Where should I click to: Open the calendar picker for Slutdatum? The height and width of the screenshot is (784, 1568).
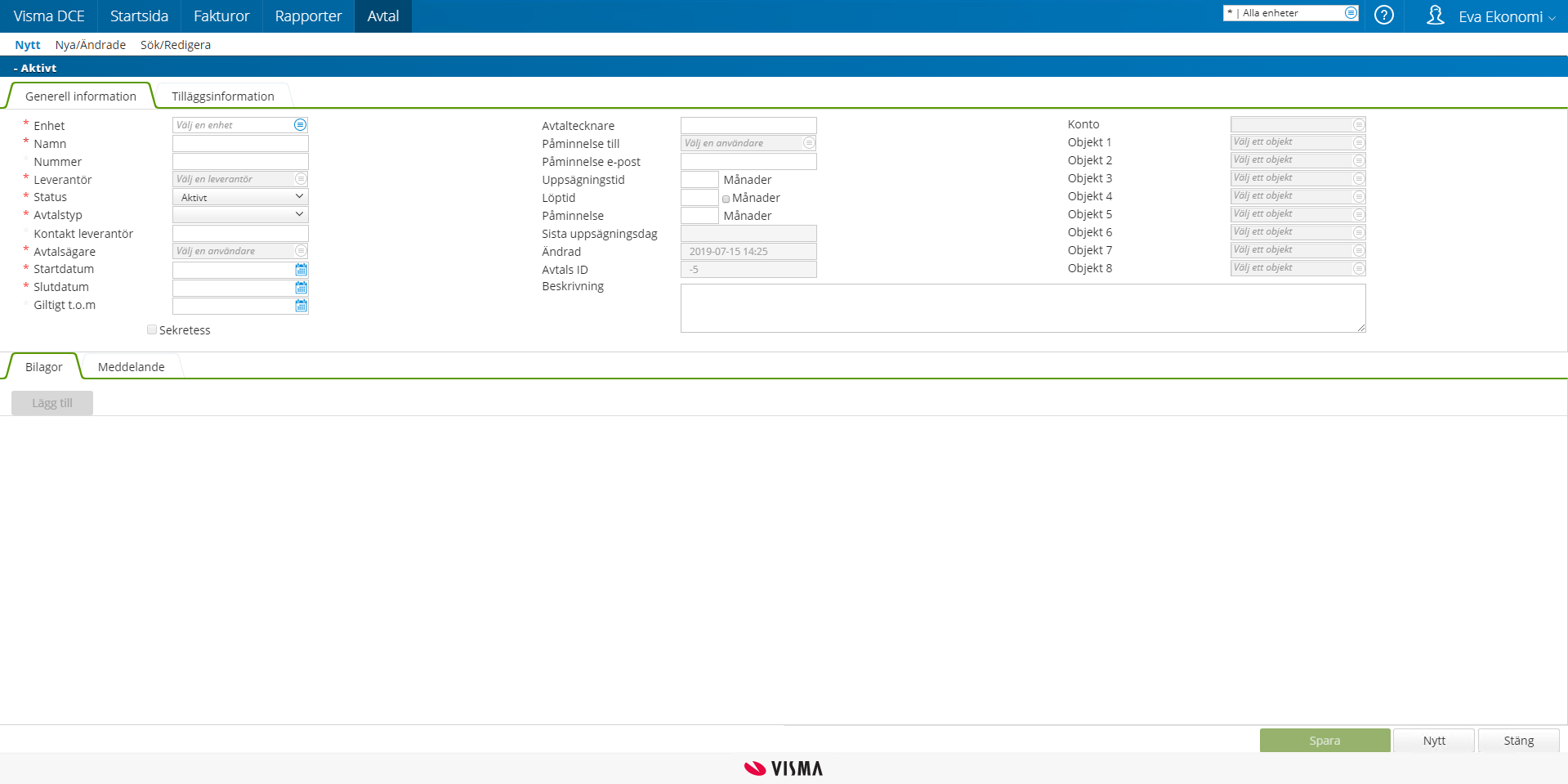(x=300, y=288)
